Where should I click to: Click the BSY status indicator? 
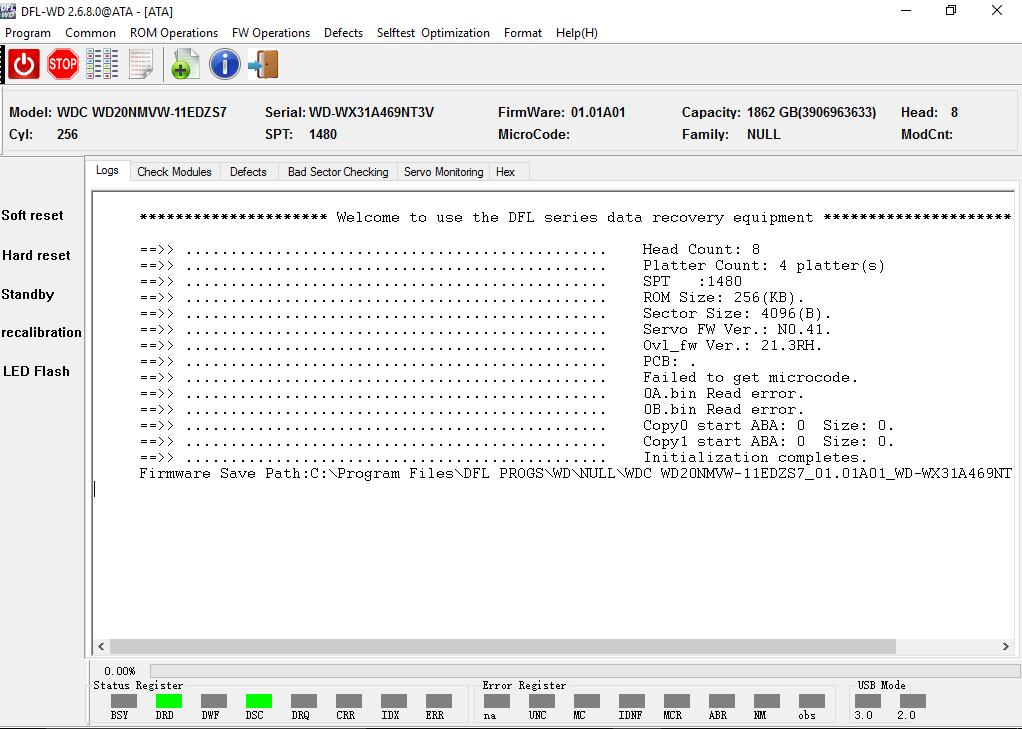[x=124, y=701]
